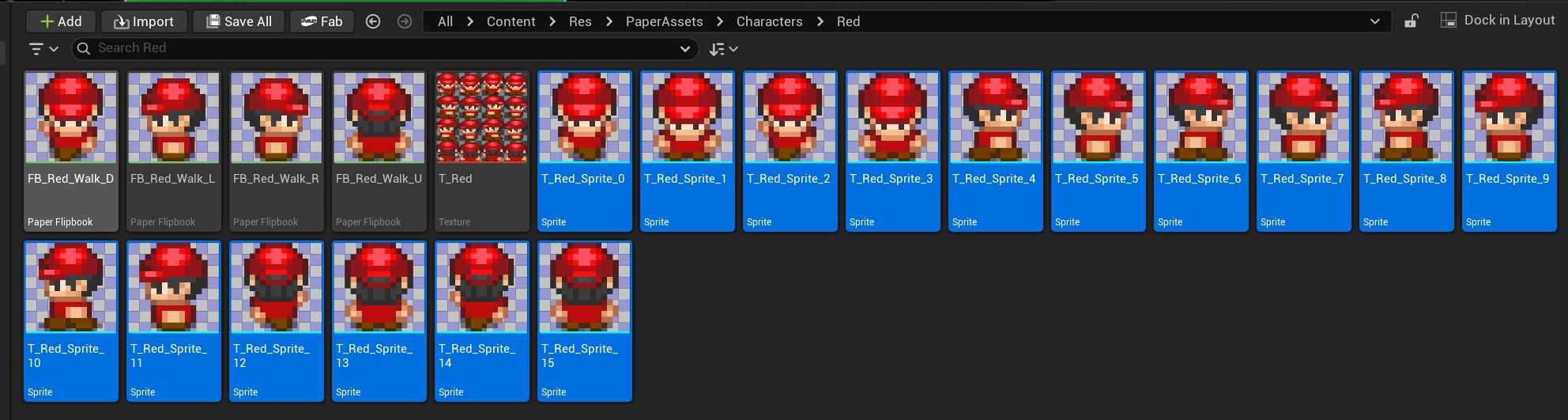Go to PaperAssets folder in breadcrumb

[664, 21]
